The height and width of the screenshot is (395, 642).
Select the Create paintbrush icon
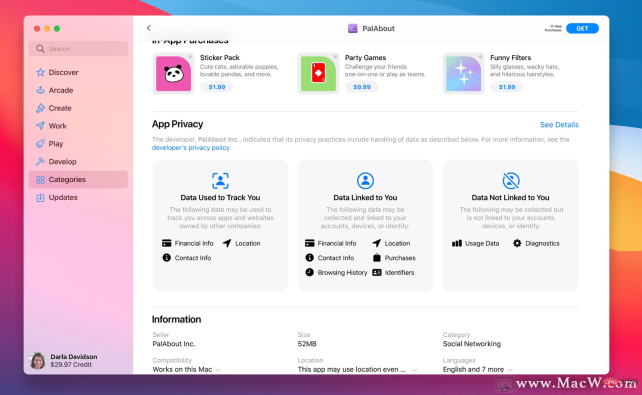(40, 108)
